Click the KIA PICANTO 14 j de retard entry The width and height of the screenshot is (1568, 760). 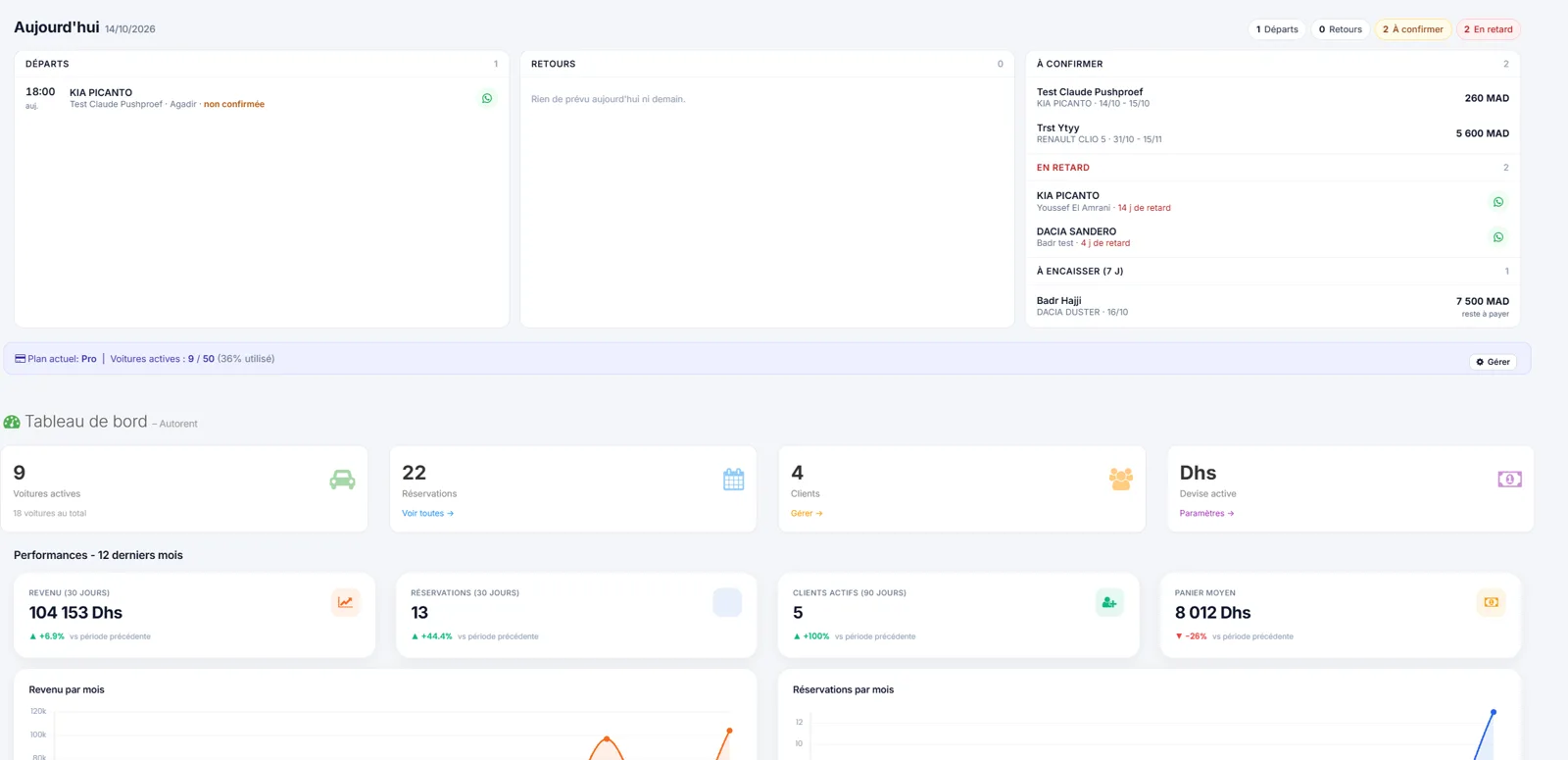pos(1272,201)
